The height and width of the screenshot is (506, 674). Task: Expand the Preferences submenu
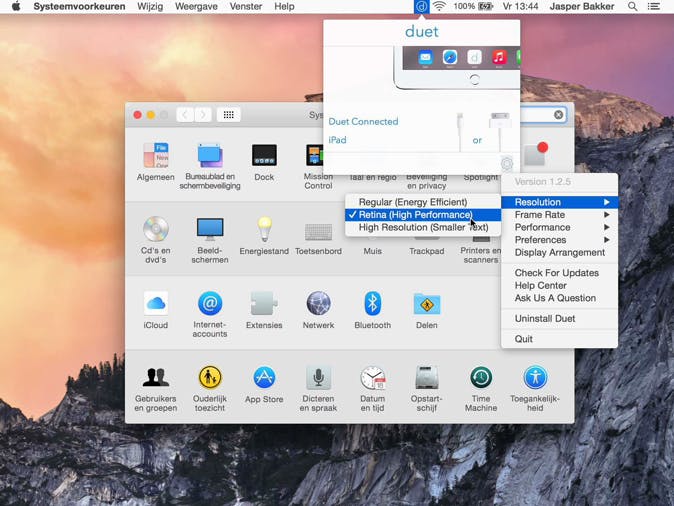click(x=560, y=239)
